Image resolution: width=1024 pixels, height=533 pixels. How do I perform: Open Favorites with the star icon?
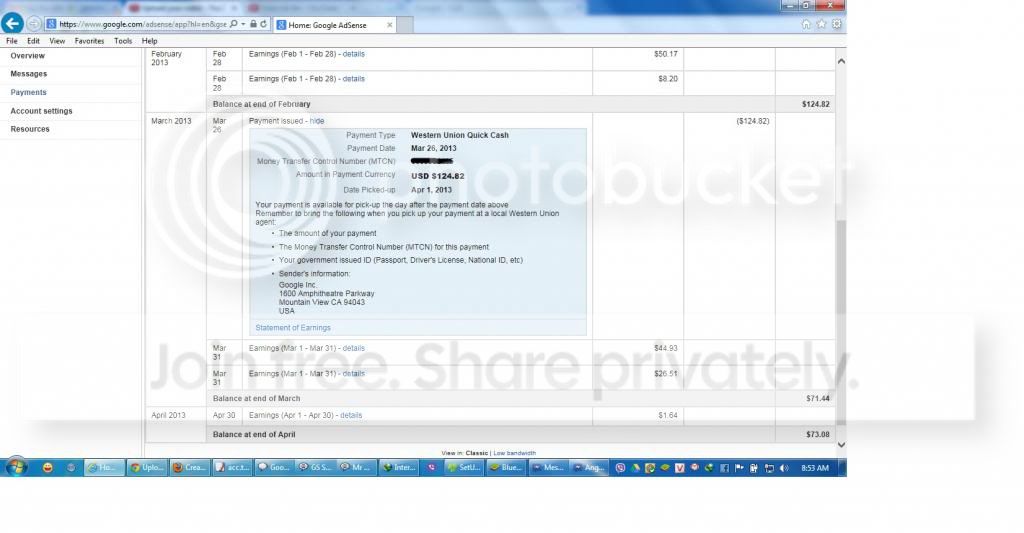[822, 24]
